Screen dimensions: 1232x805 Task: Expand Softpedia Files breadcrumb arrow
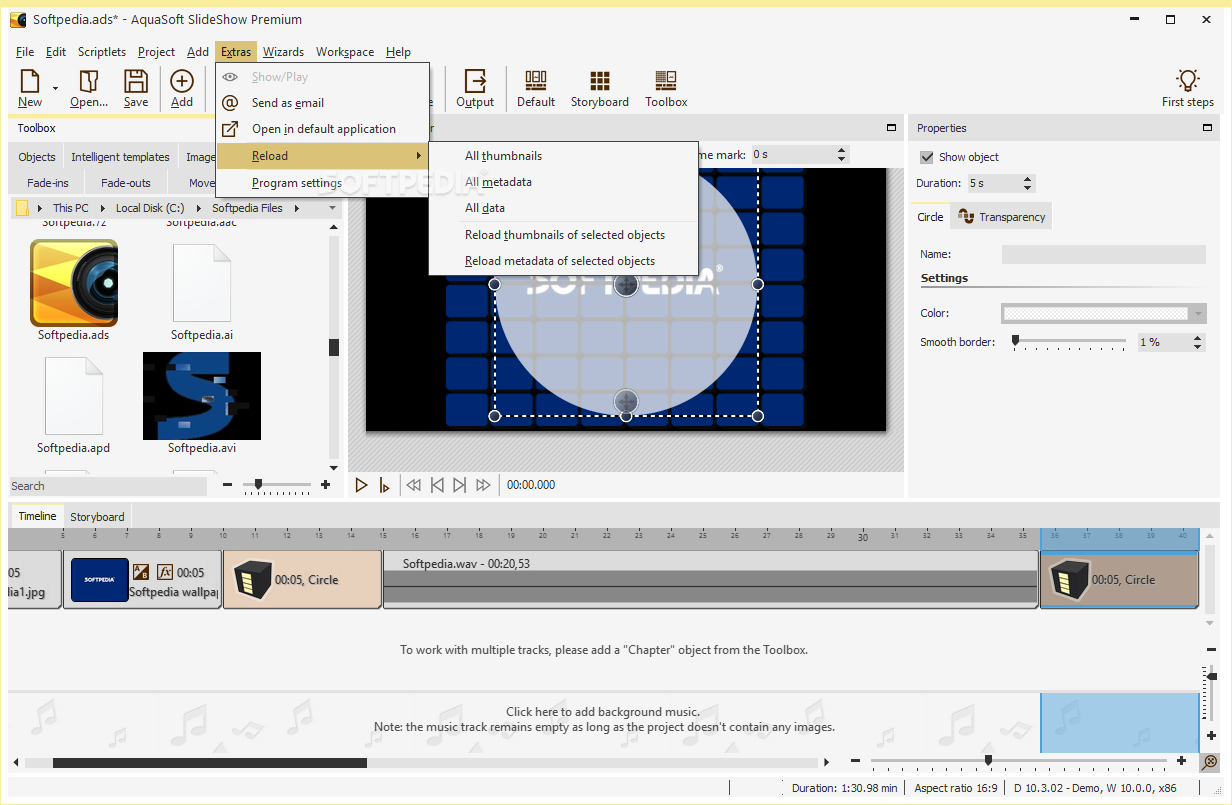click(x=296, y=208)
